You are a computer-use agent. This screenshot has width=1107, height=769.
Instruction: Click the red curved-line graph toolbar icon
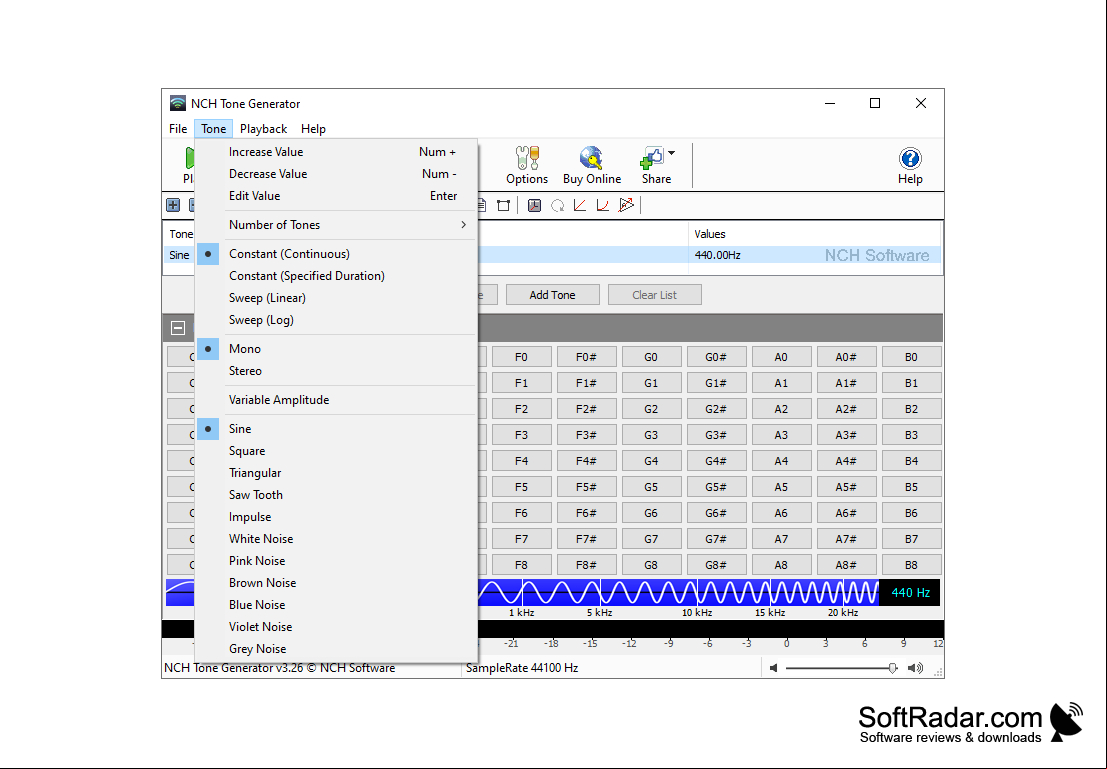[603, 205]
